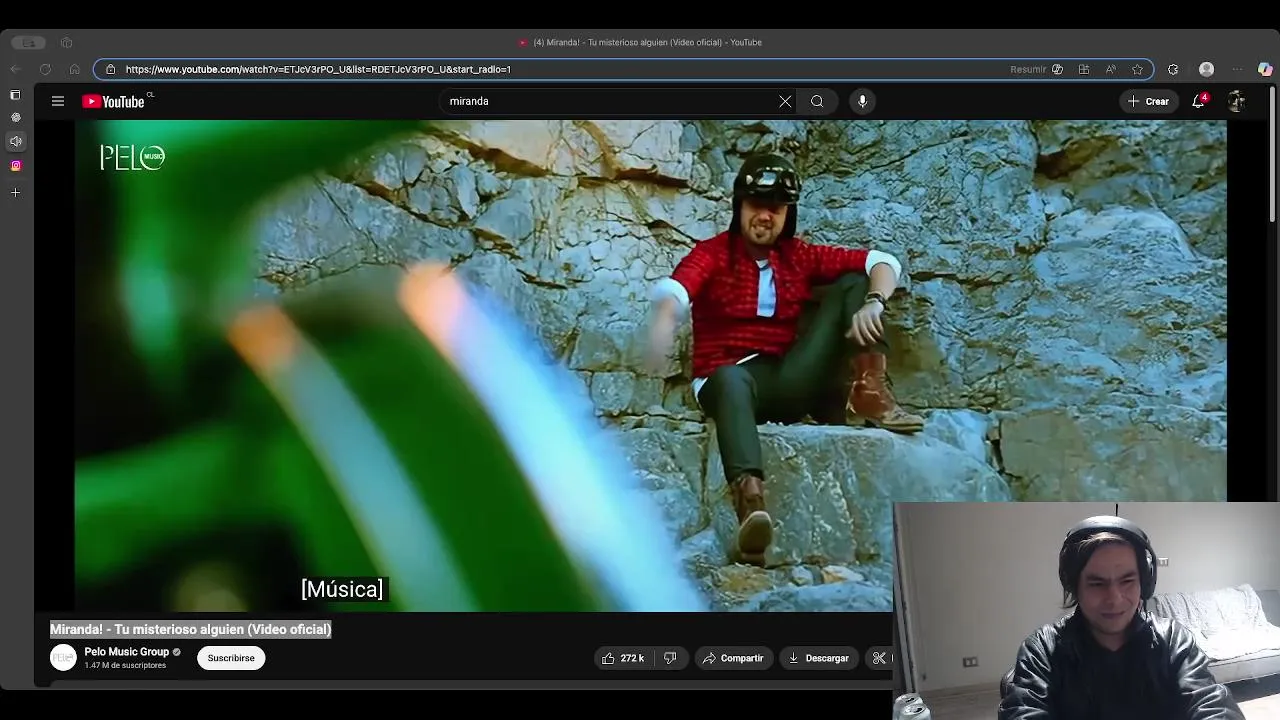Viewport: 1280px width, 720px height.
Task: Add a new sidebar item with plus
Action: 15,192
